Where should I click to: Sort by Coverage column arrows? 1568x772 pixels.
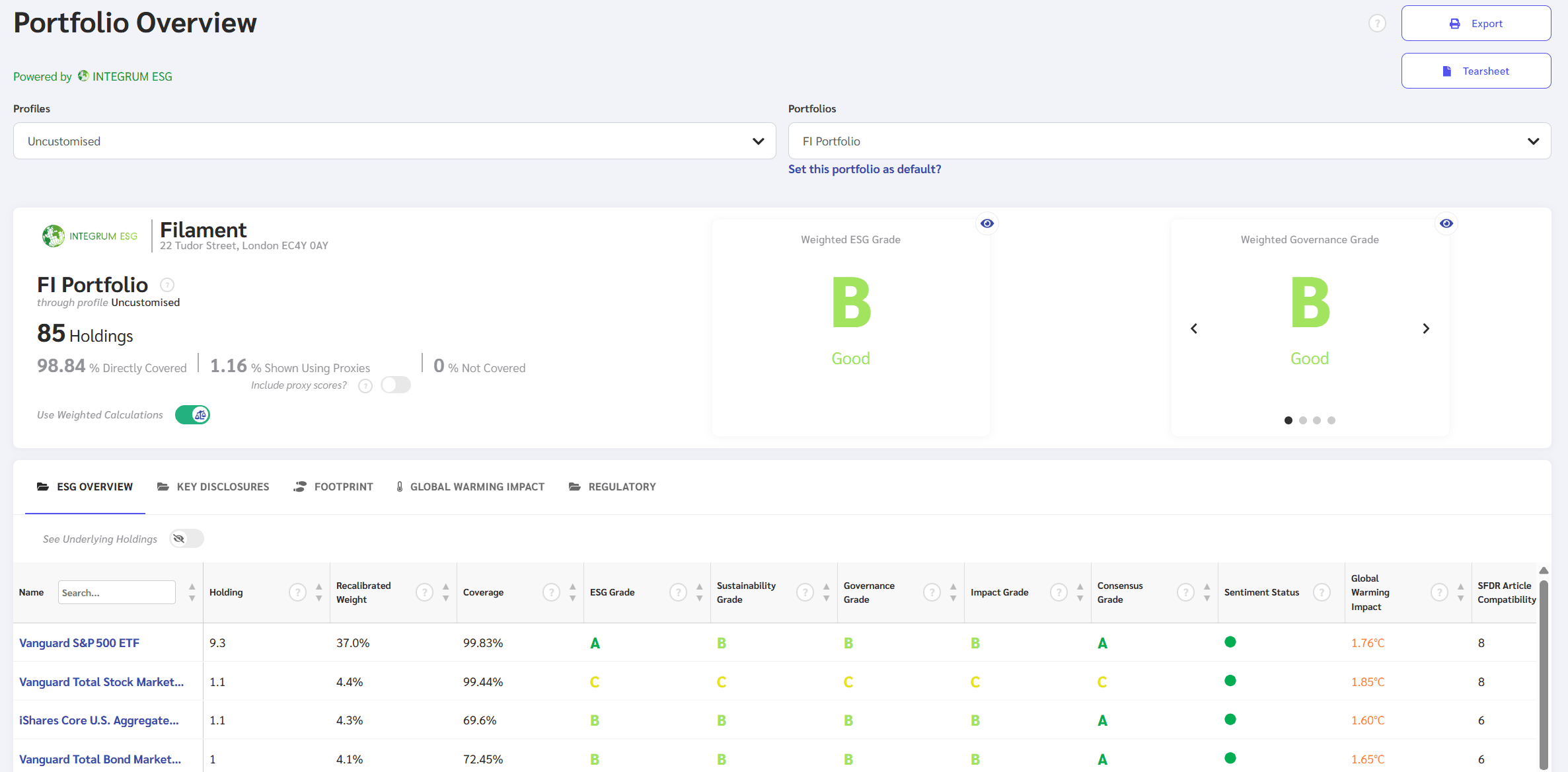tap(572, 592)
